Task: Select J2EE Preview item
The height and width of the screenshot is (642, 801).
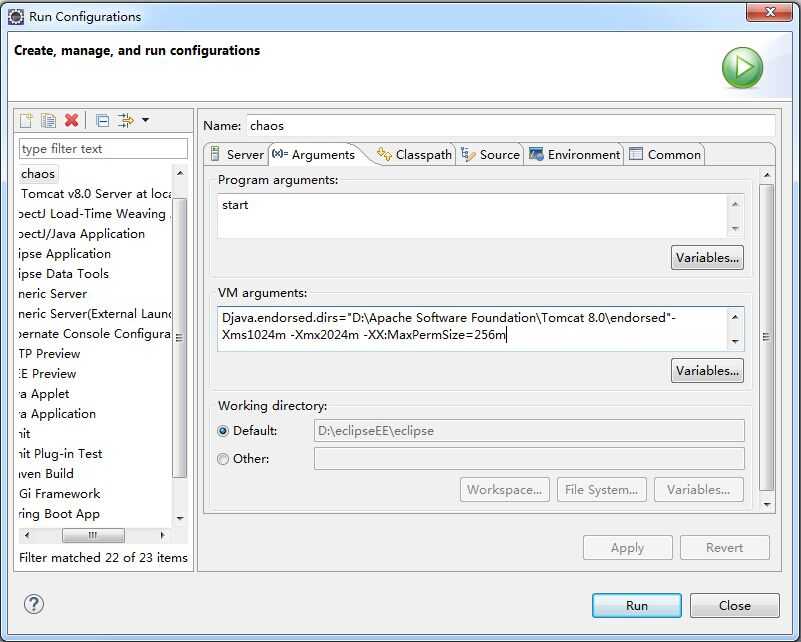Action: pos(48,373)
